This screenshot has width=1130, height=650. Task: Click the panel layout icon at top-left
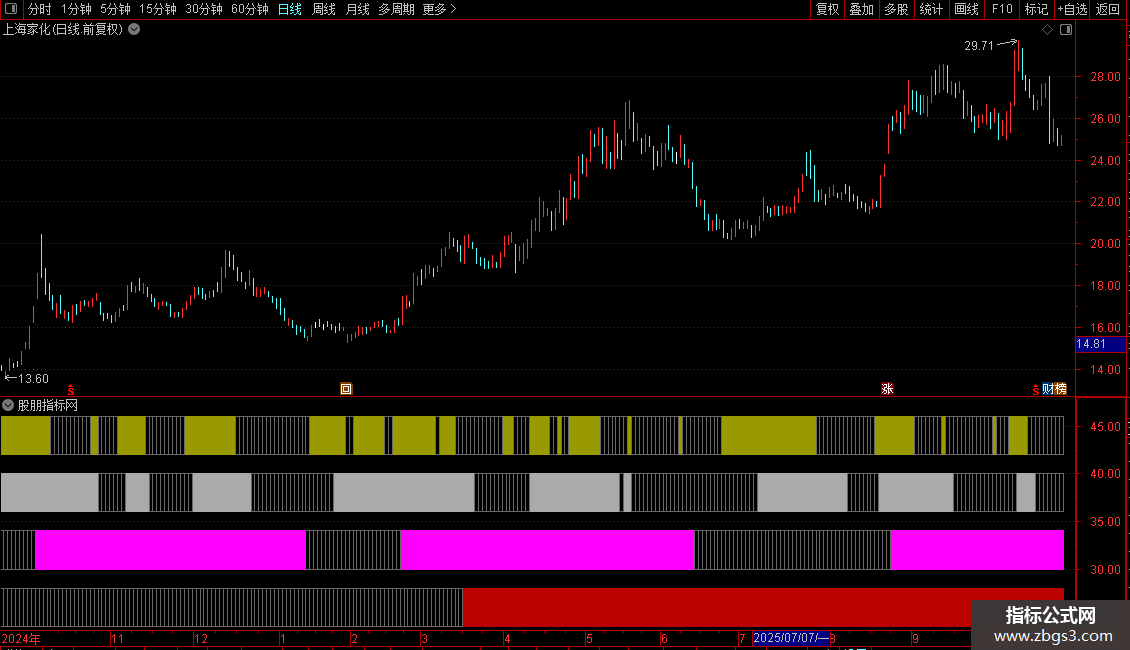(11, 9)
